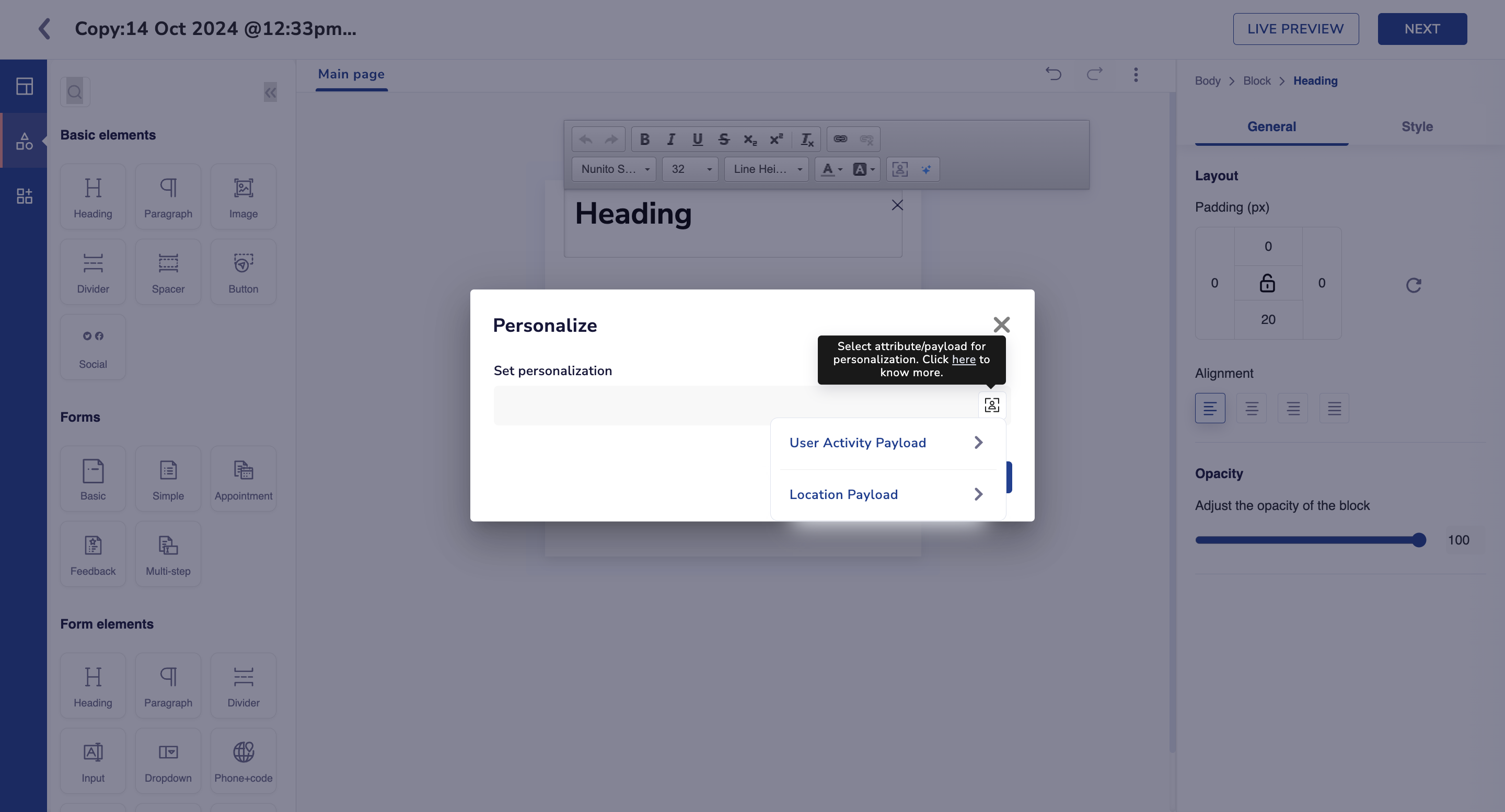1505x812 pixels.
Task: Select justify alignment option
Action: [1334, 408]
